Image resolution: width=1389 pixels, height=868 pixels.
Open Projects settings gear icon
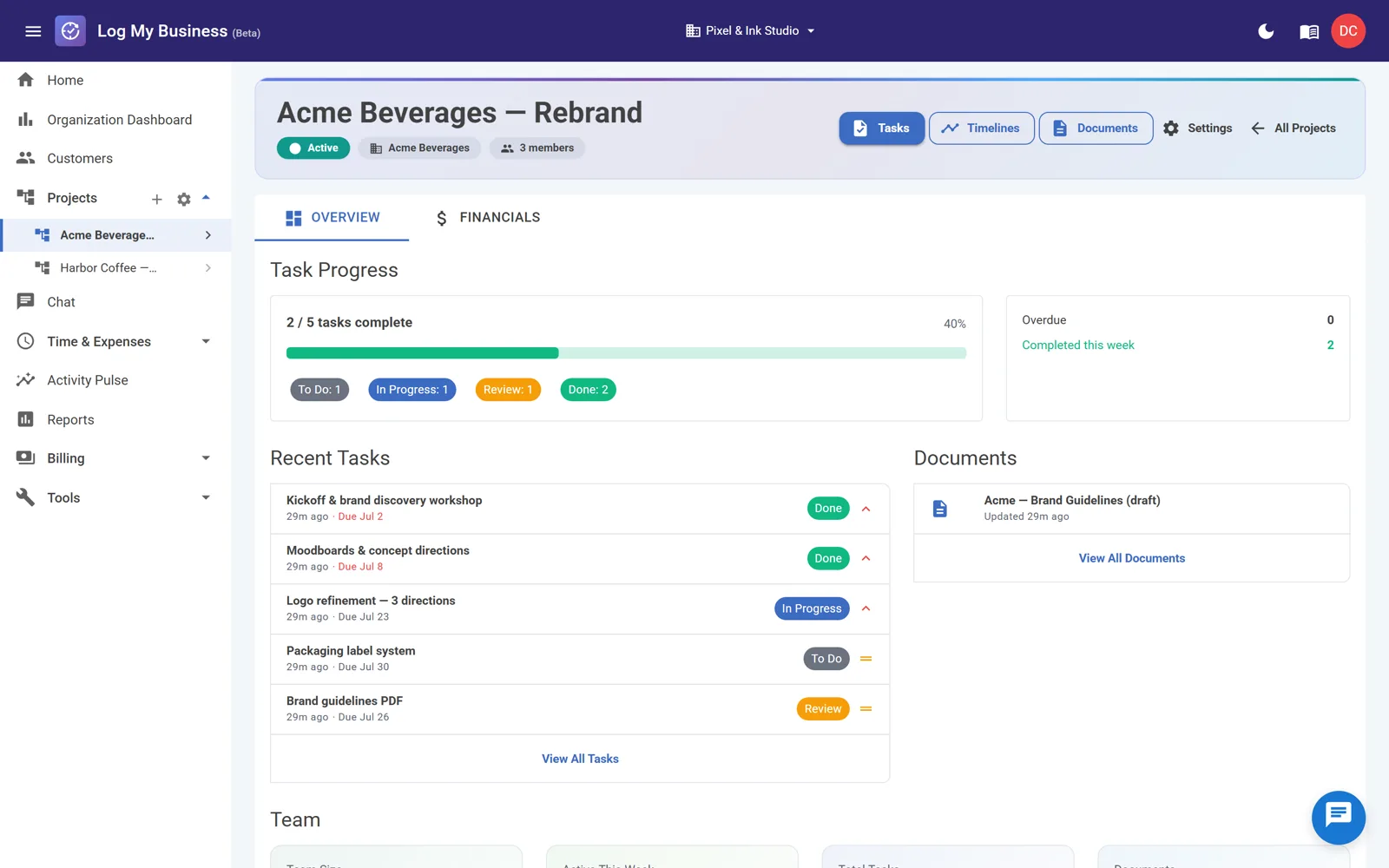pos(184,199)
